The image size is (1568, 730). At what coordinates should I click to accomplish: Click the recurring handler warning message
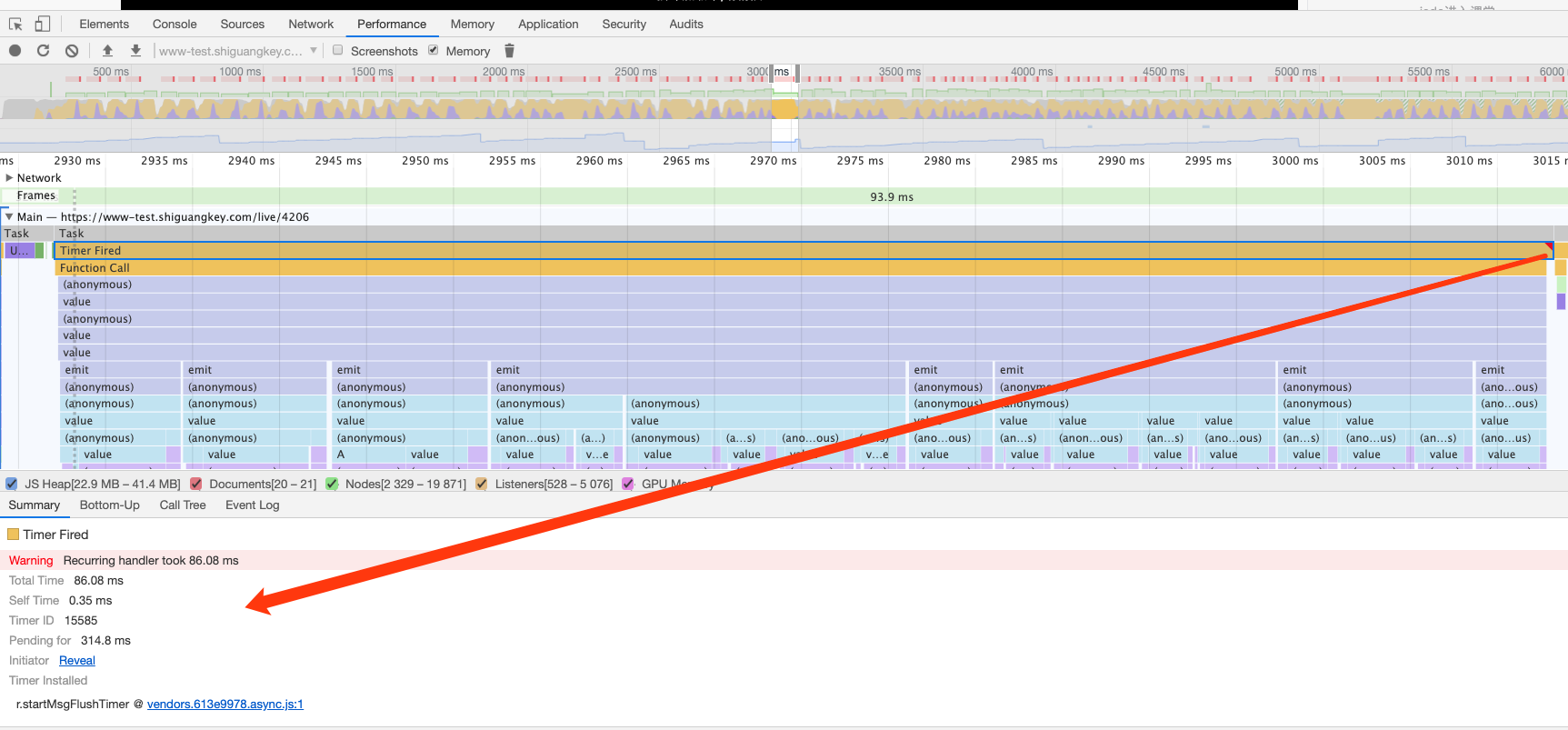point(151,561)
